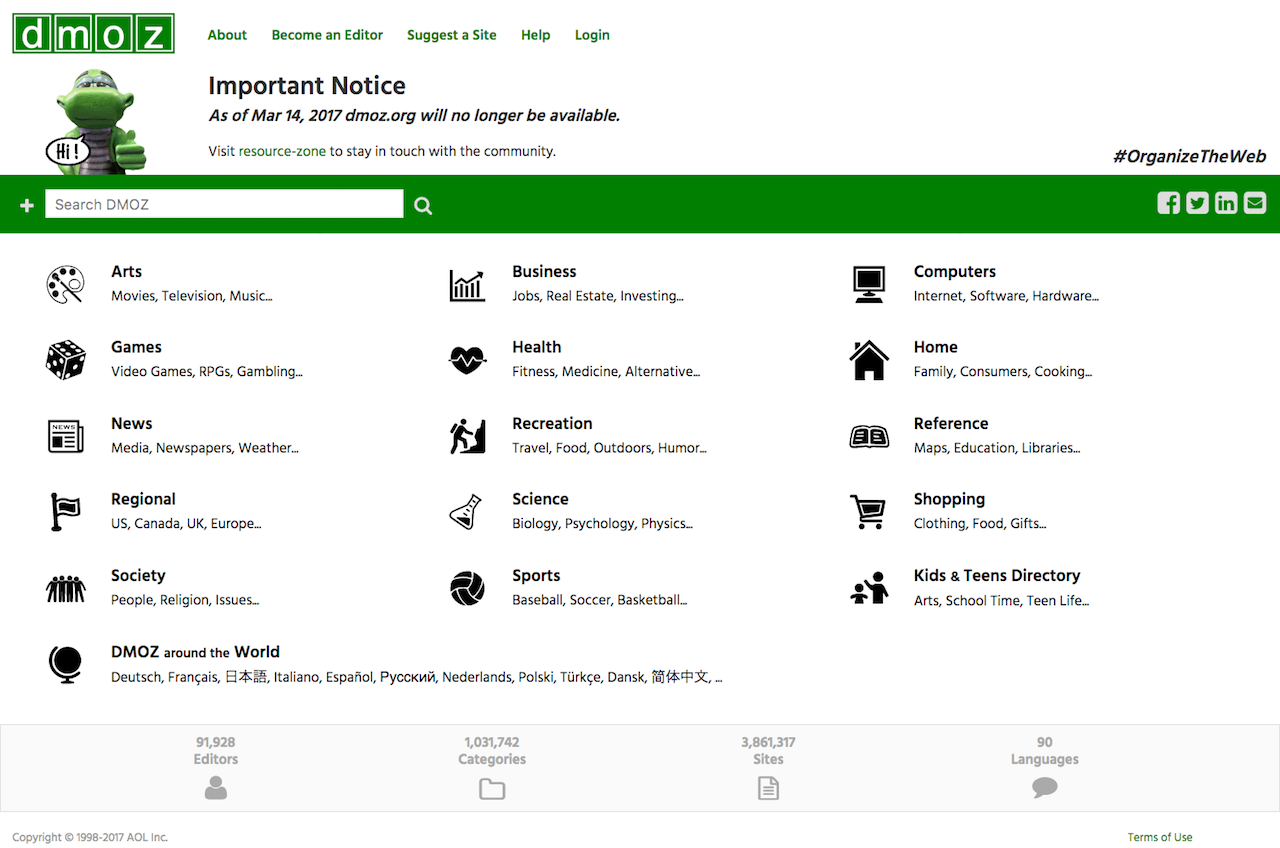Screen dimensions: 1280x848
Task: Click the DMOZ around the World globe icon
Action: pos(65,664)
